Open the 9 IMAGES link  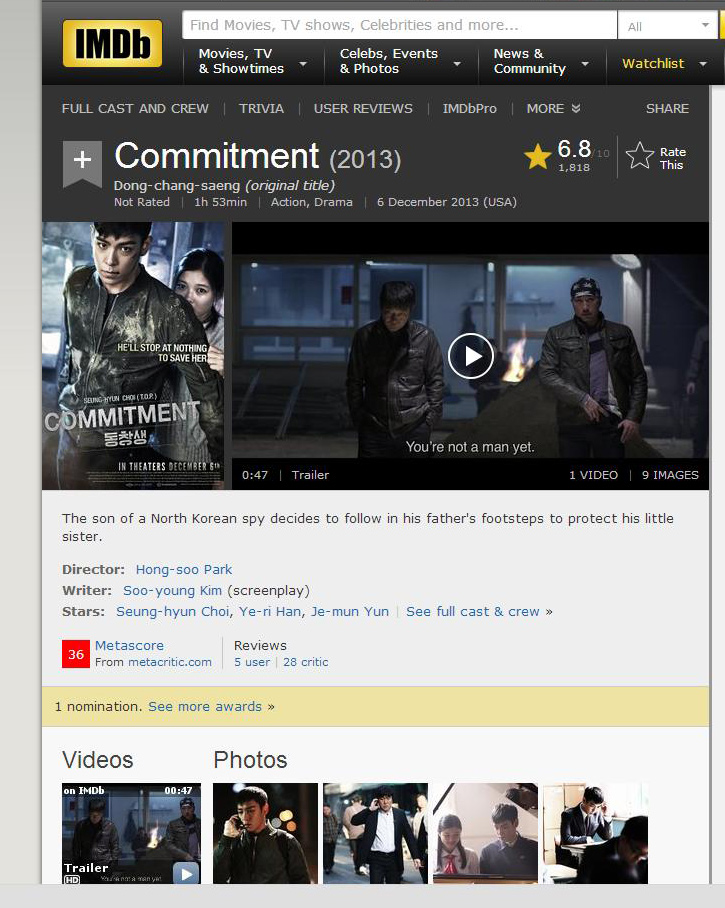670,475
